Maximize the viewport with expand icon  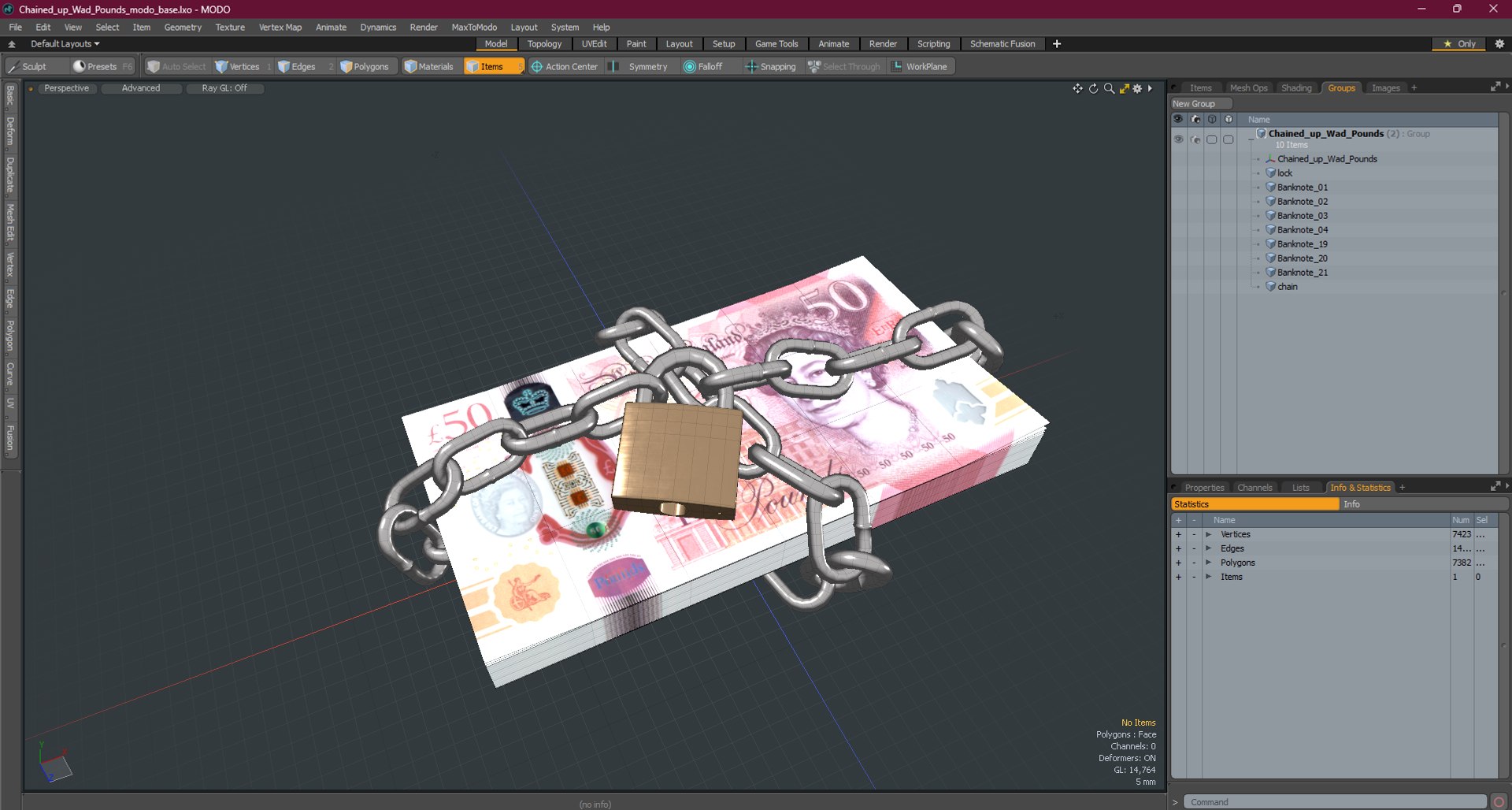click(1125, 88)
